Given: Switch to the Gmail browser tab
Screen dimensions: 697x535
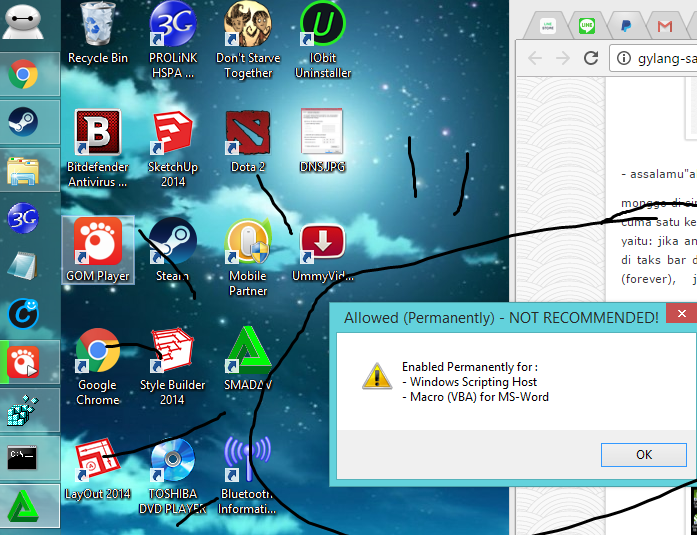Looking at the screenshot, I should pyautogui.click(x=665, y=26).
